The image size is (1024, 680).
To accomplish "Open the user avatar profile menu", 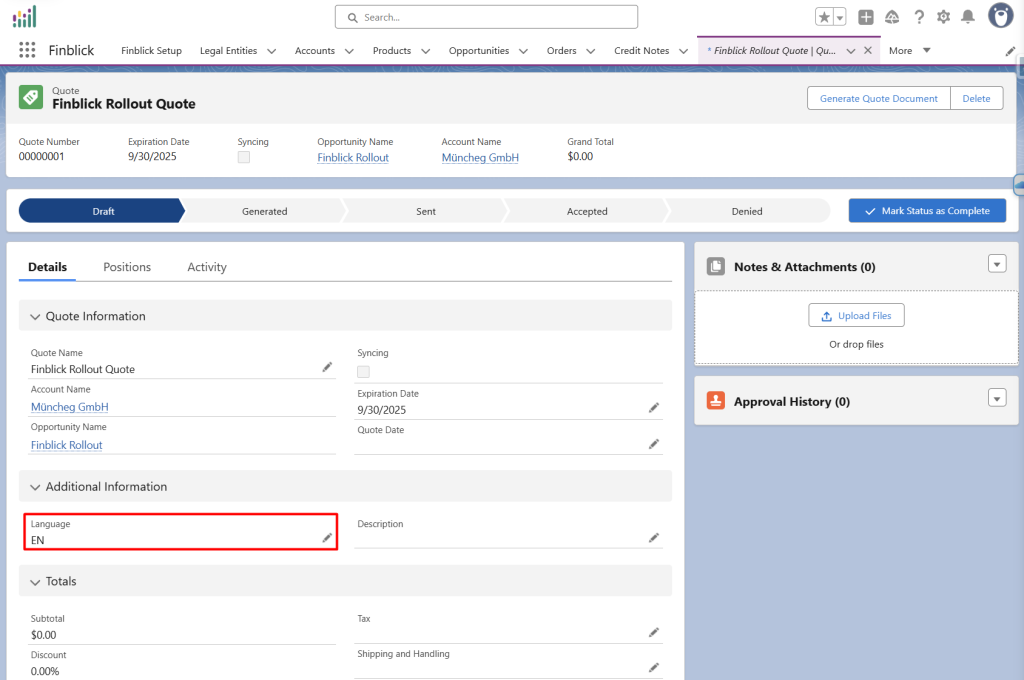I will [1000, 16].
